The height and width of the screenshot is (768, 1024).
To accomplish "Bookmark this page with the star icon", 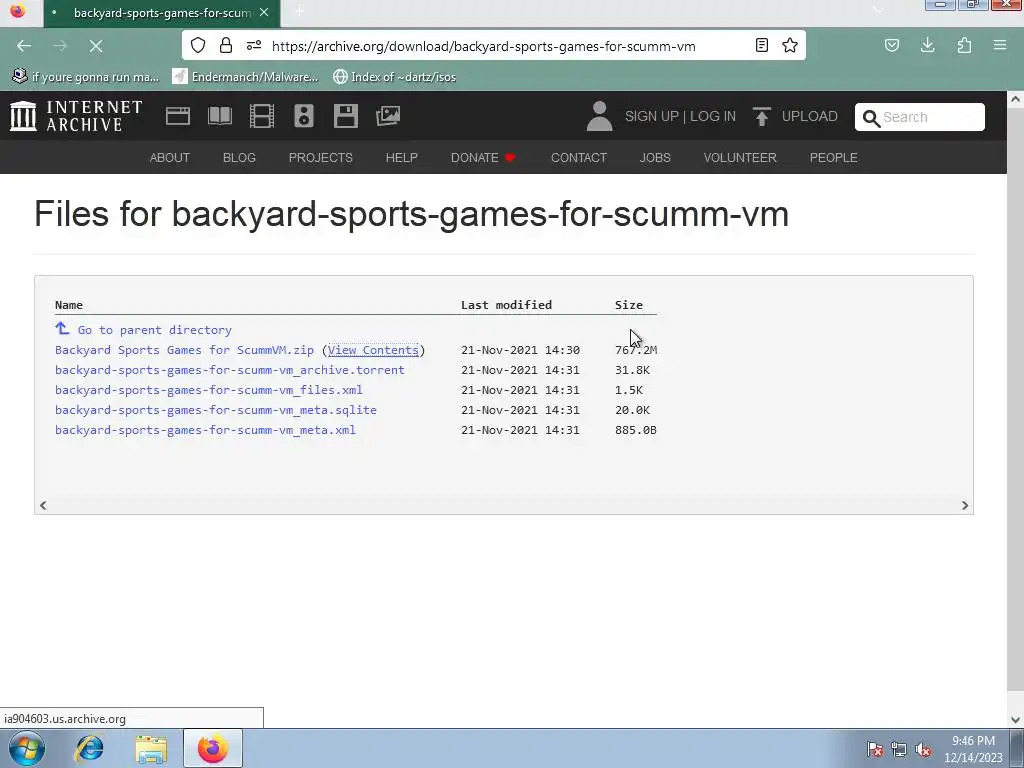I will (x=790, y=45).
